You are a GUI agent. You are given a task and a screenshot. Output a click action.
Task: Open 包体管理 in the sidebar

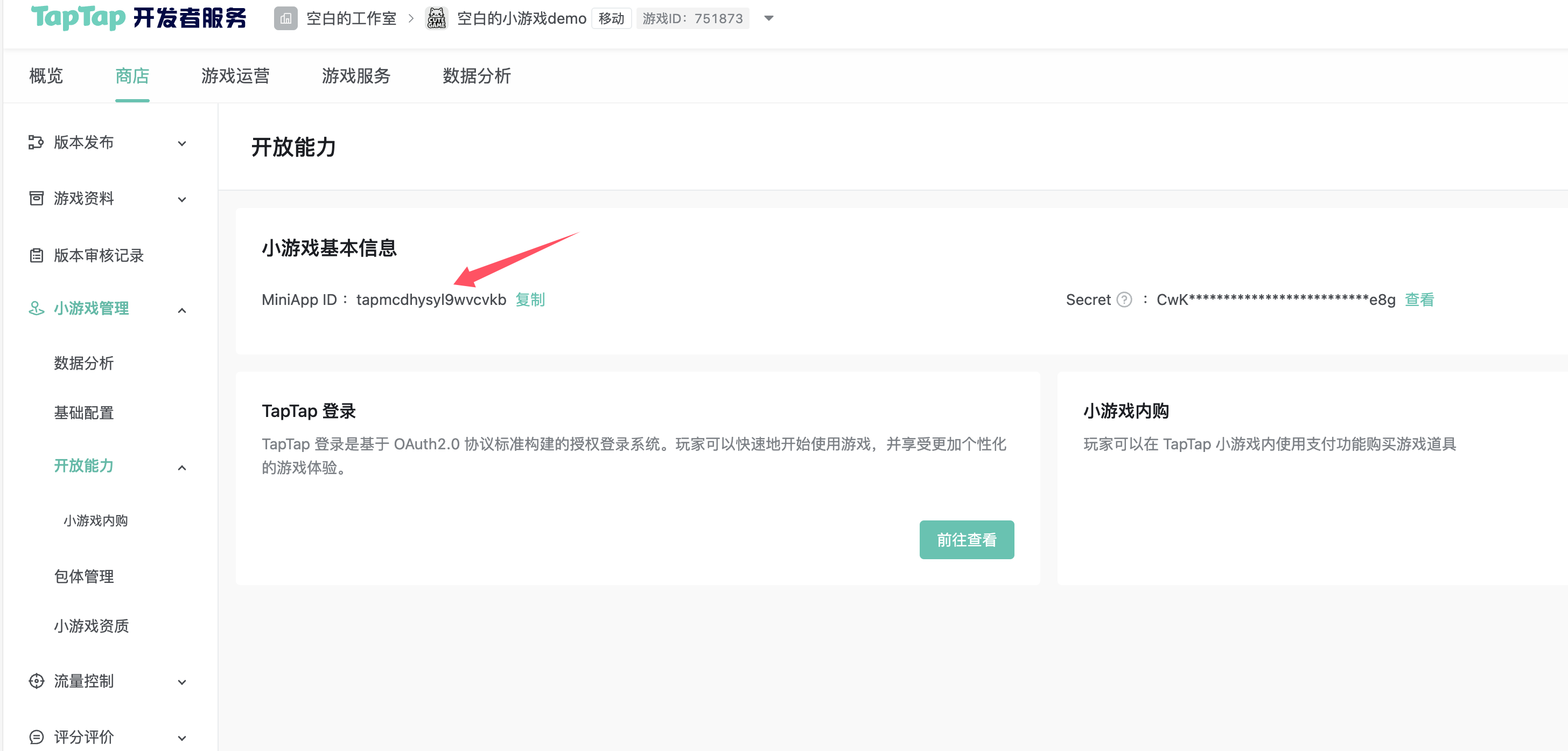tap(83, 577)
